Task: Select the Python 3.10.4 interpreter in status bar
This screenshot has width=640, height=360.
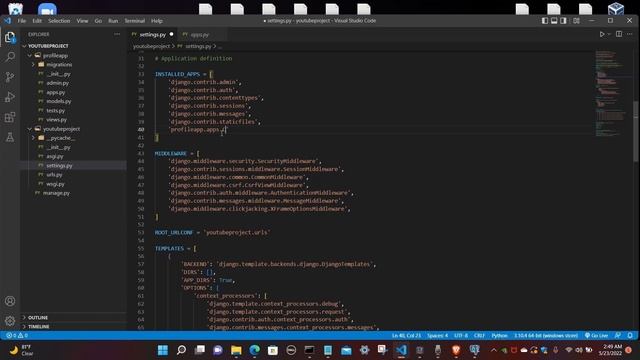Action: tap(546, 336)
